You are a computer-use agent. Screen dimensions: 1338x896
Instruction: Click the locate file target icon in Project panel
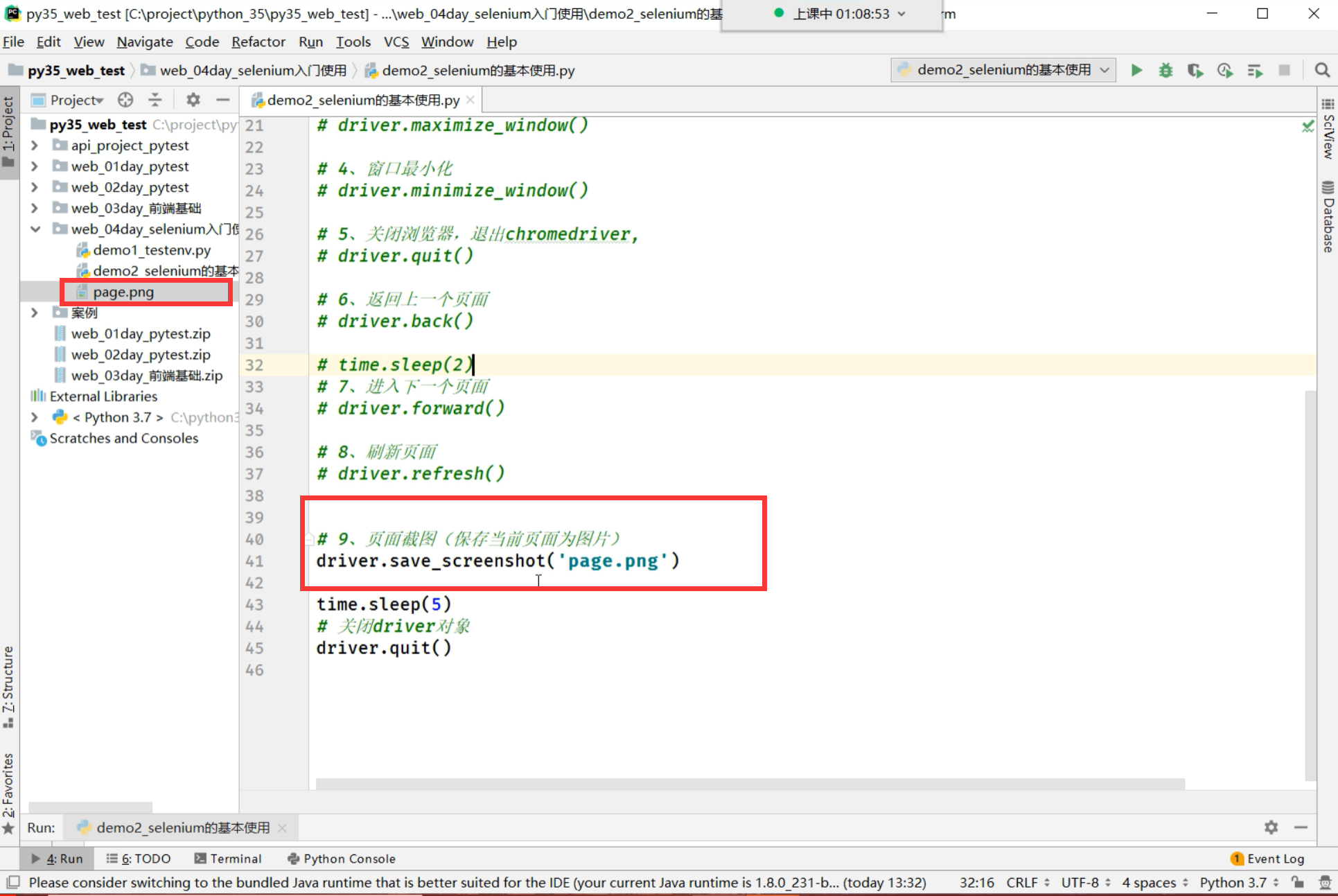[x=125, y=100]
